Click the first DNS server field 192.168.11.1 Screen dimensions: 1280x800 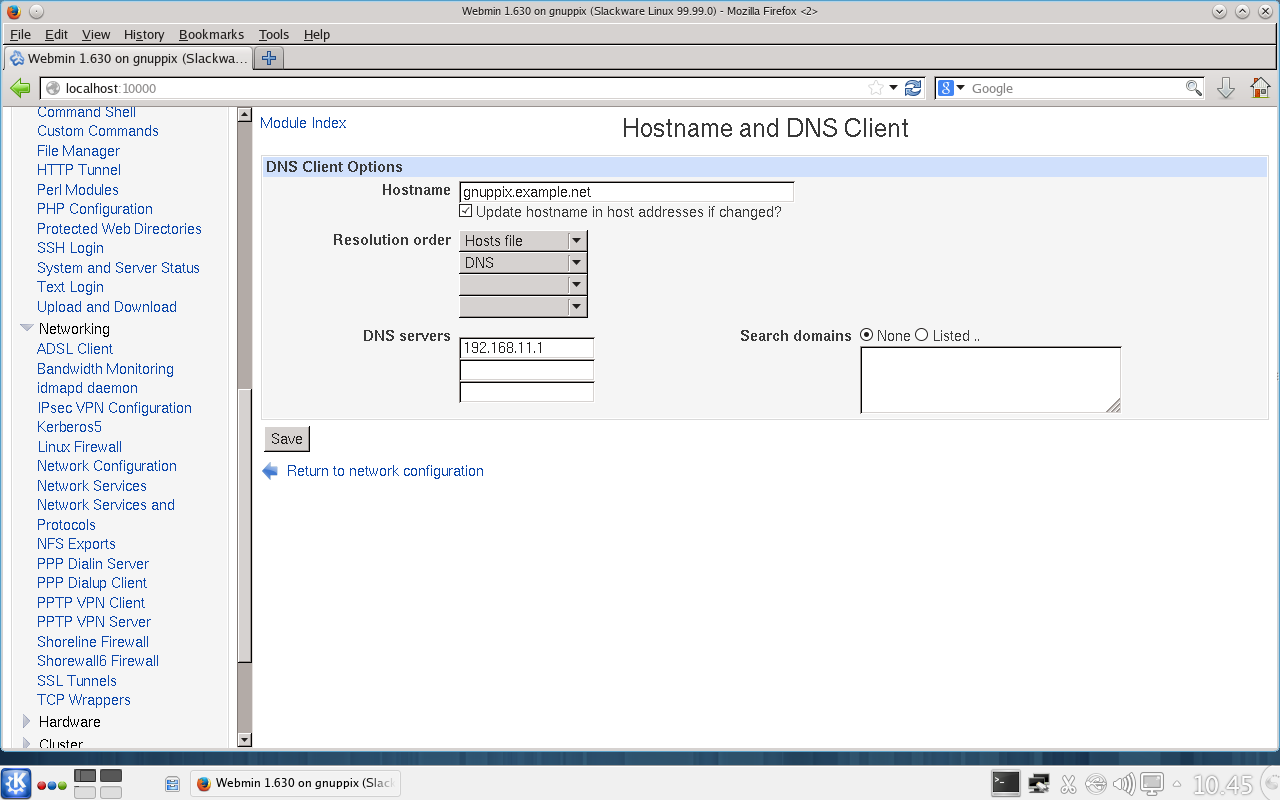coord(527,348)
